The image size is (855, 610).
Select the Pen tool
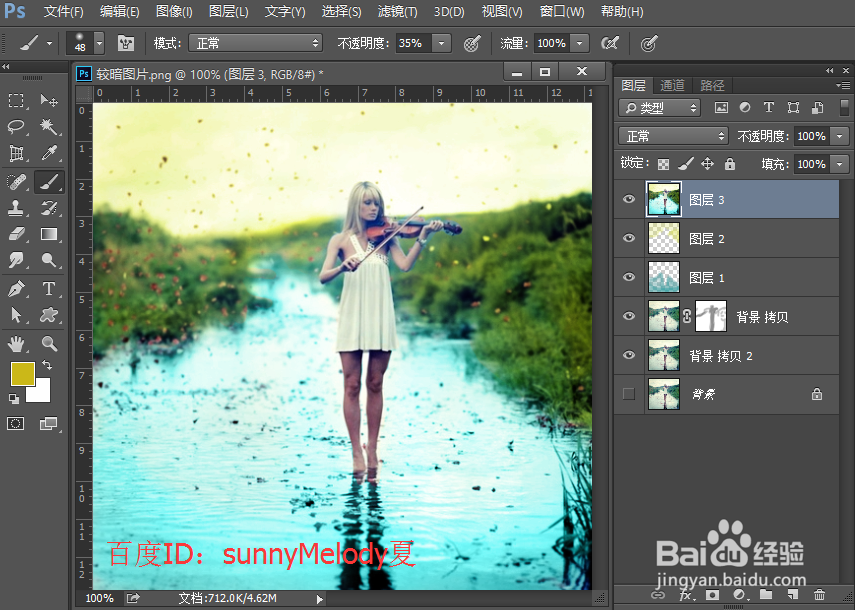coord(16,288)
